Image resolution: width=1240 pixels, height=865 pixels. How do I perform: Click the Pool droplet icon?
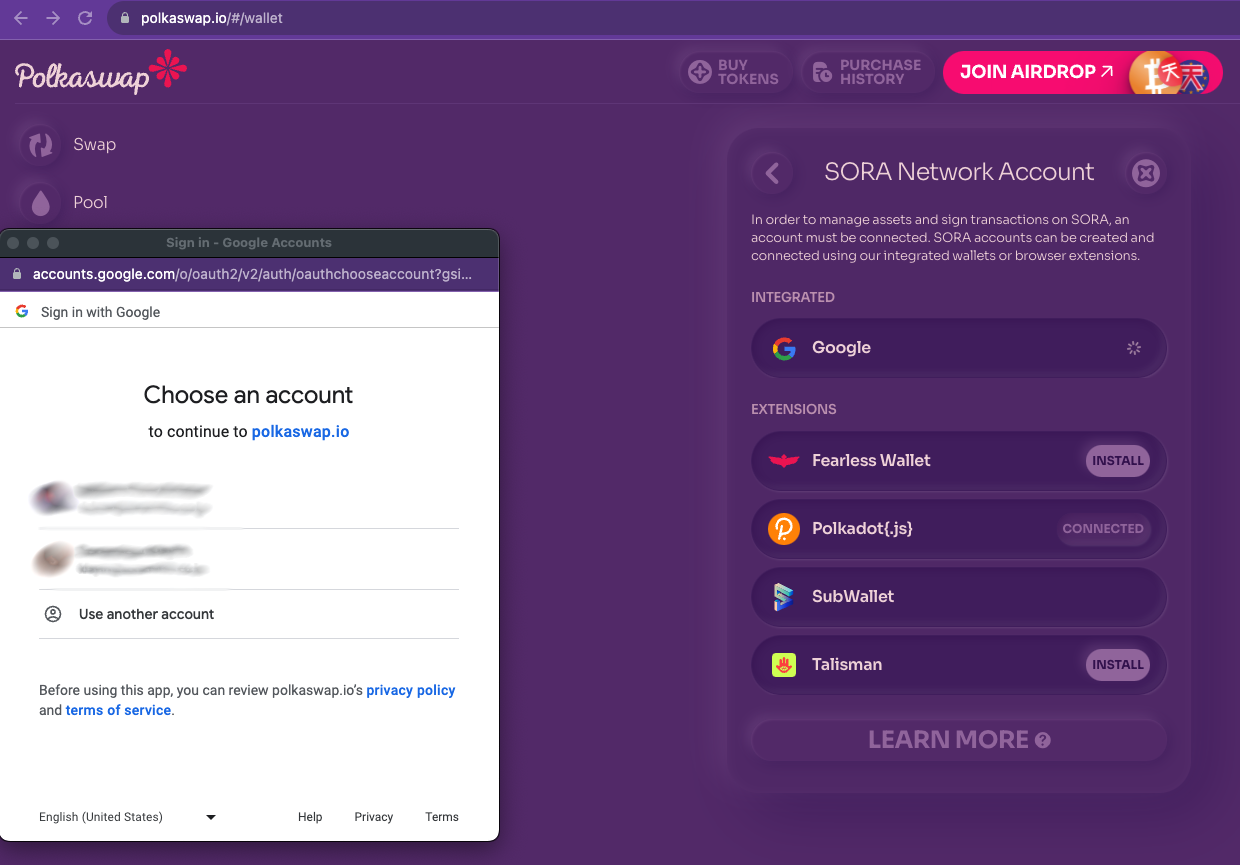click(x=41, y=203)
